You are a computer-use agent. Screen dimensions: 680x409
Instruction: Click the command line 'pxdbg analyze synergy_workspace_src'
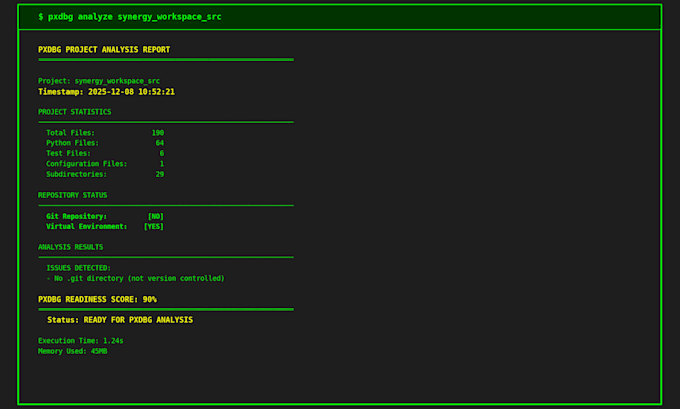134,17
